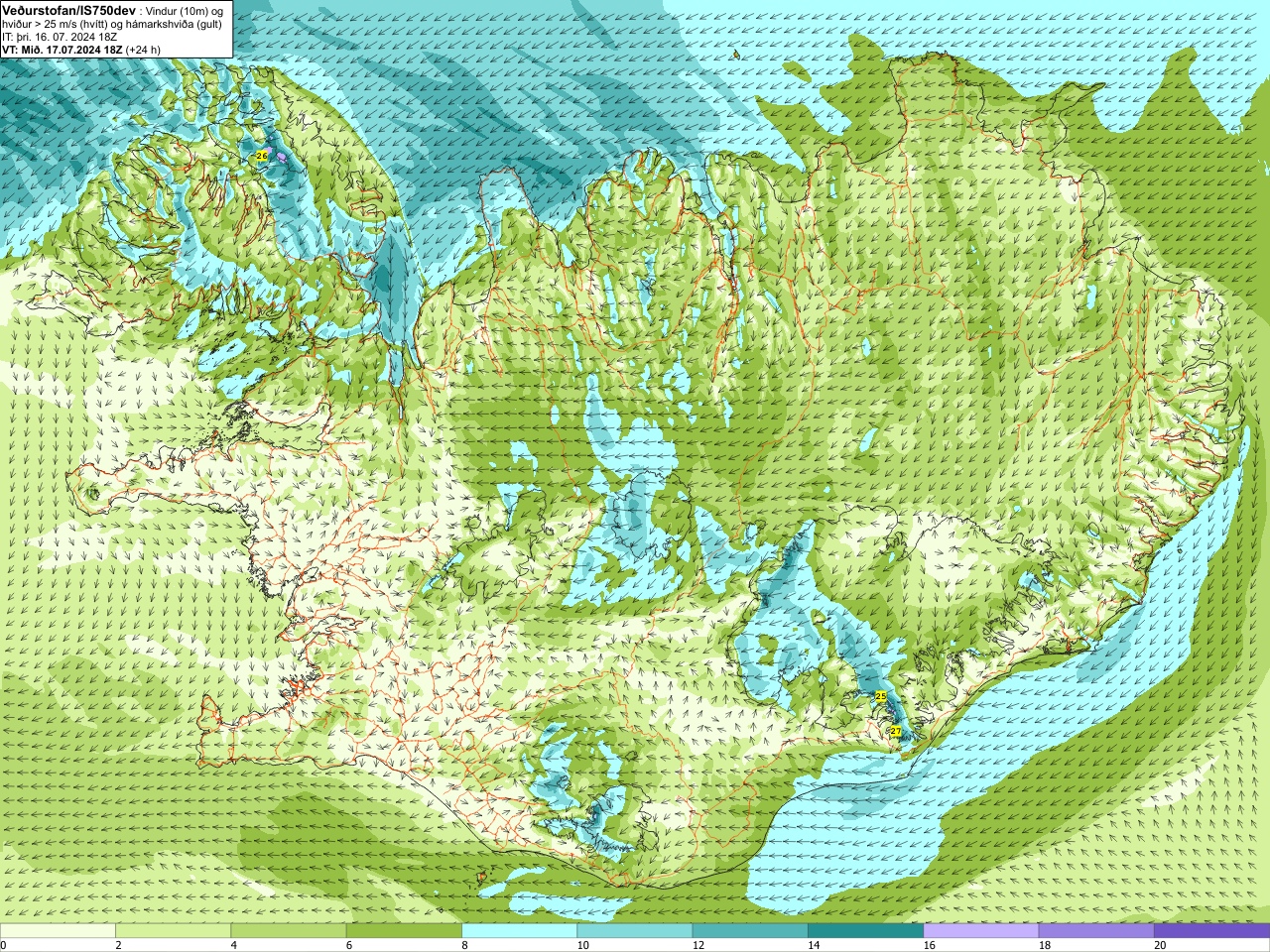Click the 10–12 m/s turquoise legend swatch

tap(634, 931)
